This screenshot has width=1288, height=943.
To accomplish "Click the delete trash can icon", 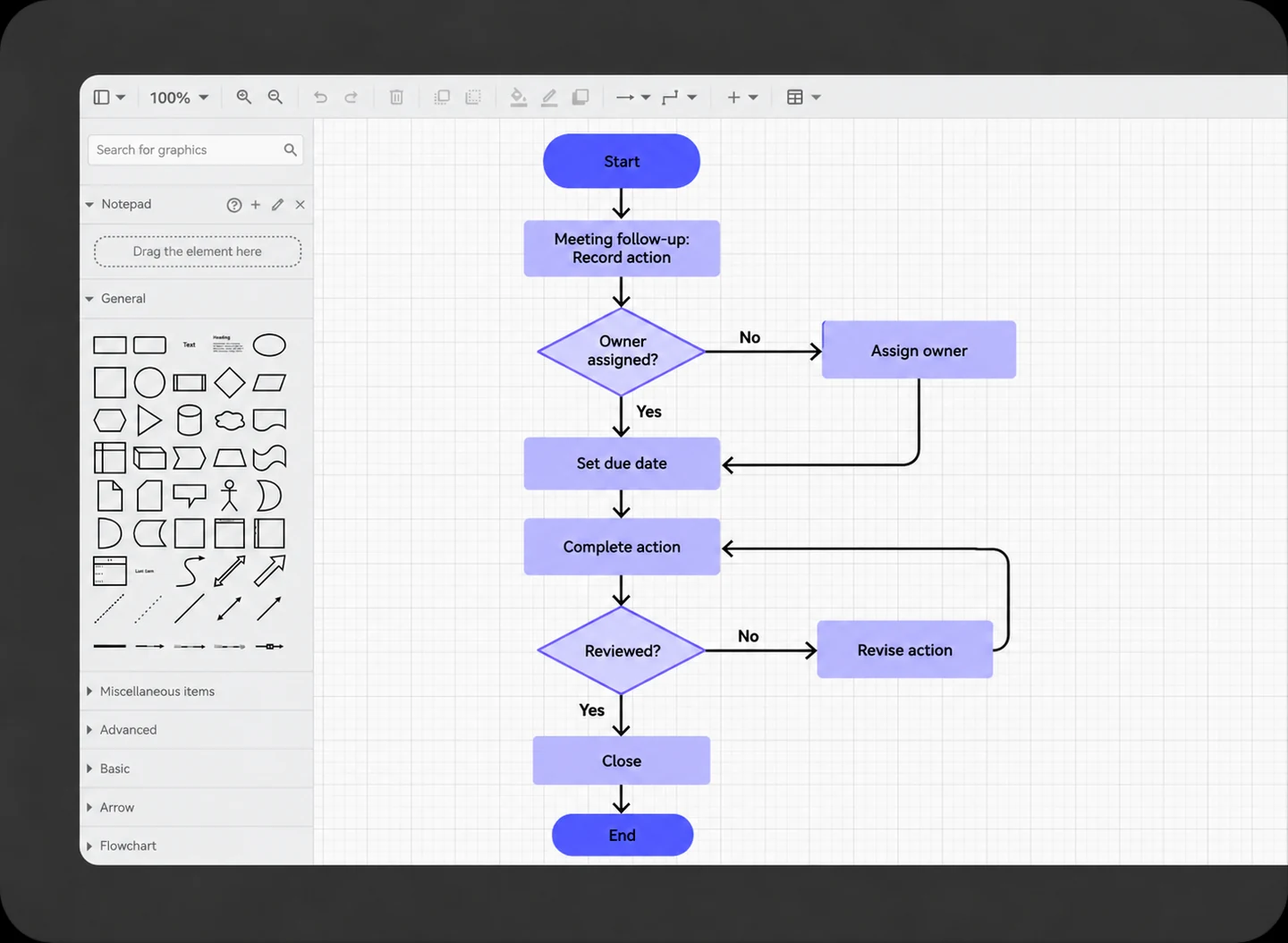I will (x=396, y=98).
